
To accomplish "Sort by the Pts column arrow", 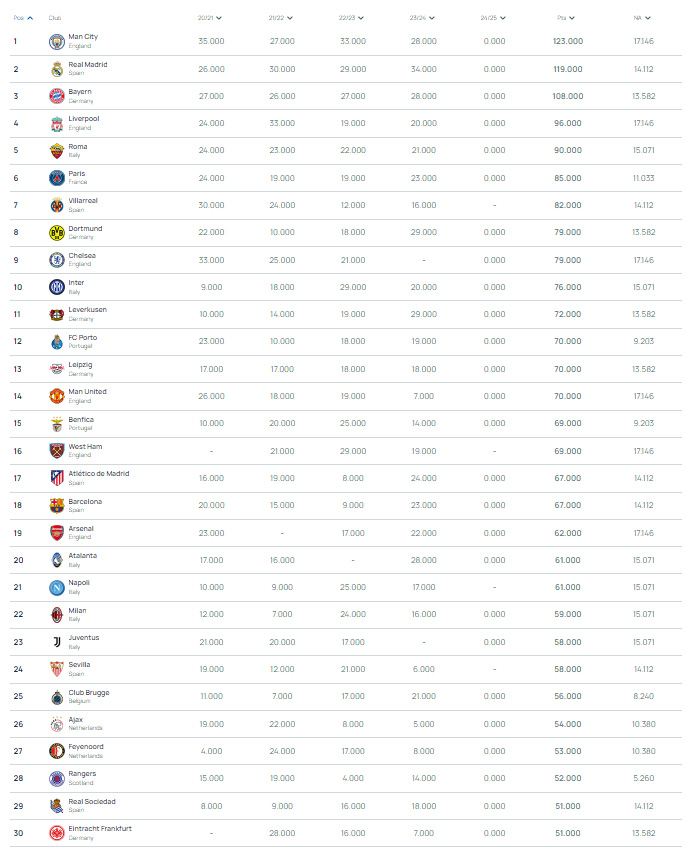I will (572, 17).
